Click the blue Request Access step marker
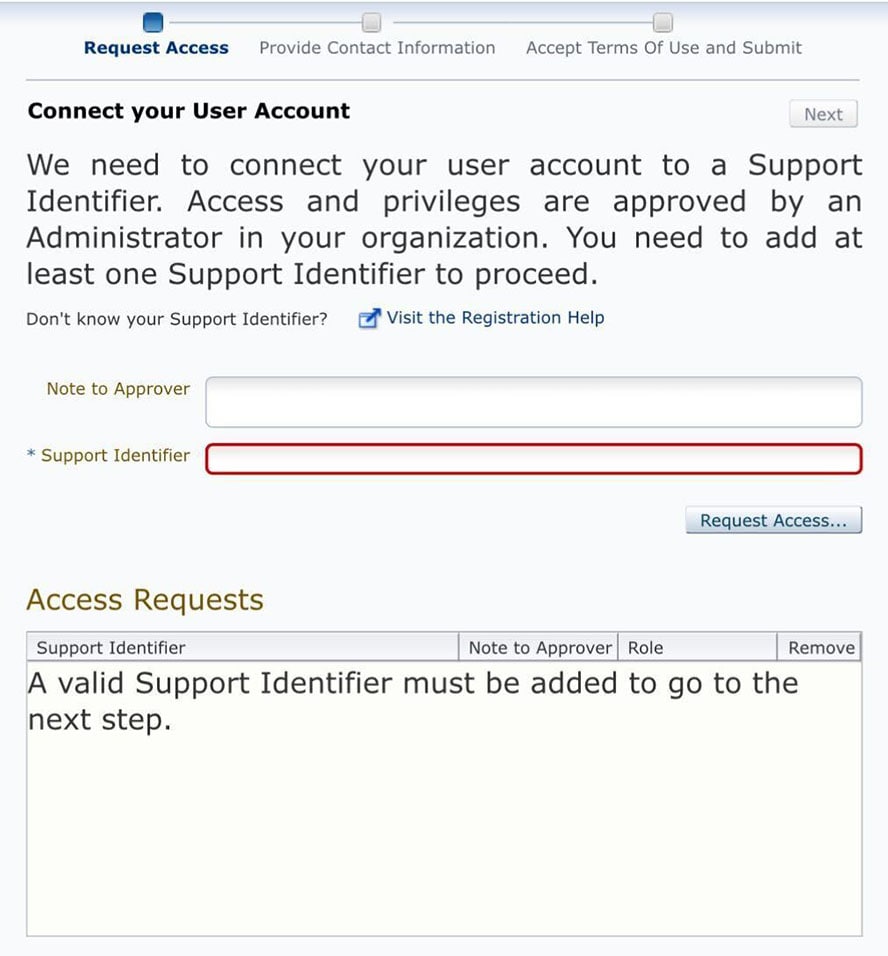The width and height of the screenshot is (888, 956). [153, 21]
